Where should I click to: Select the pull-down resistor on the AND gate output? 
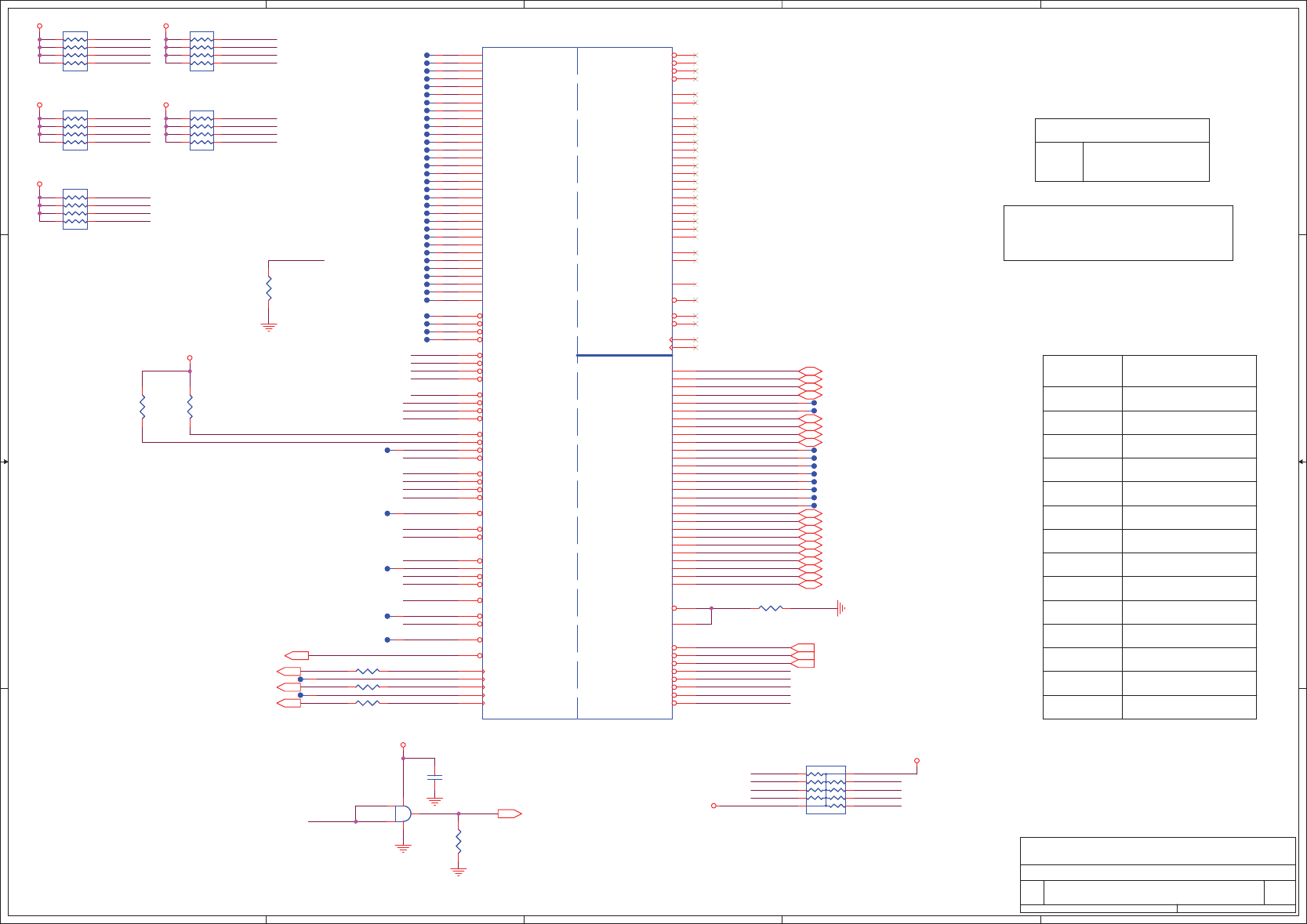tap(459, 842)
